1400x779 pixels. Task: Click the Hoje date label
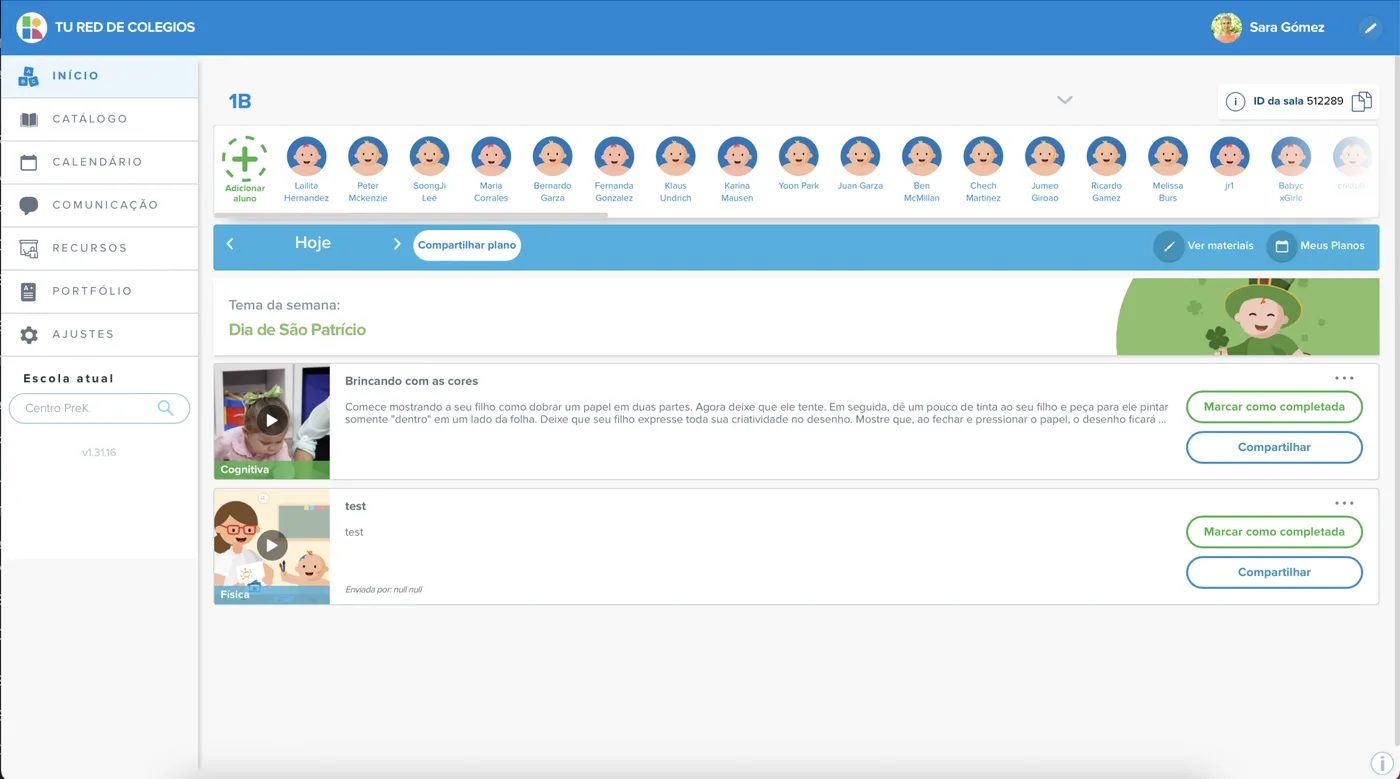tap(313, 243)
